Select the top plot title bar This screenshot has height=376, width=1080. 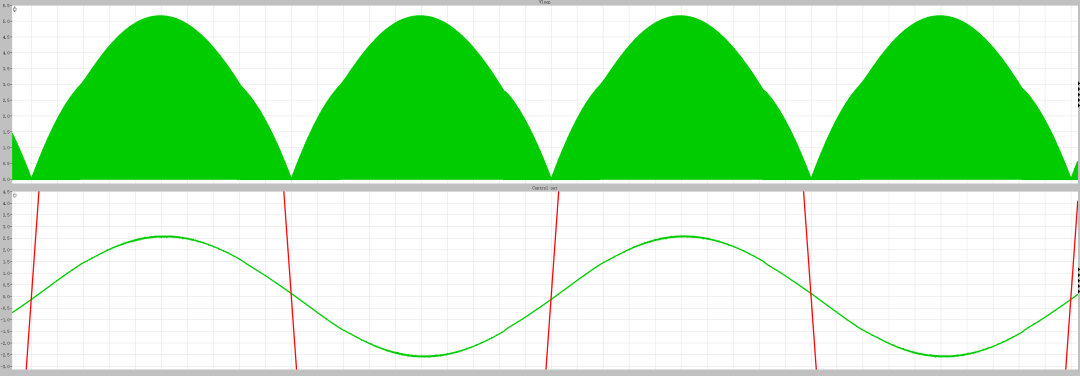tap(540, 3)
